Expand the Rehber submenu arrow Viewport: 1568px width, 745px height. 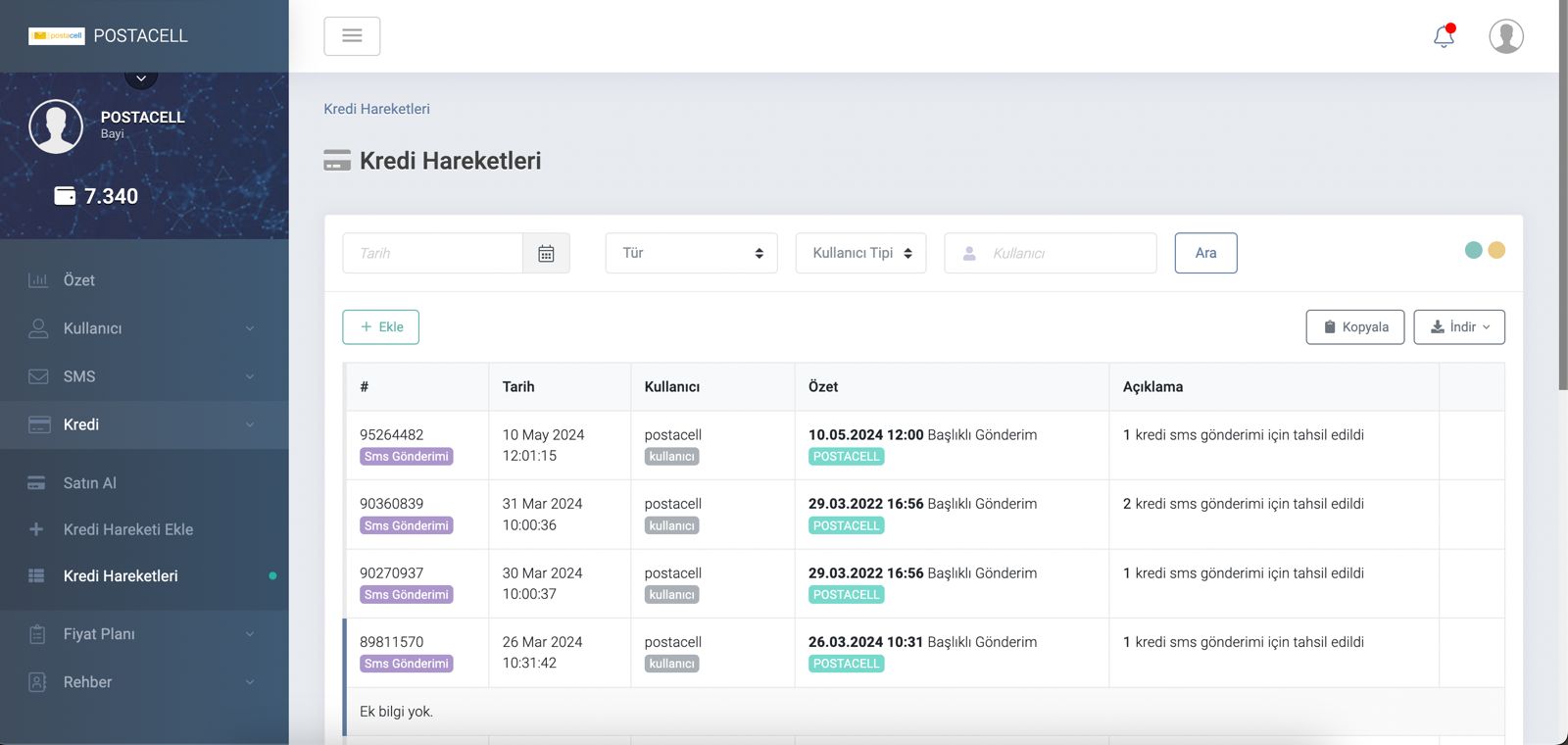250,682
